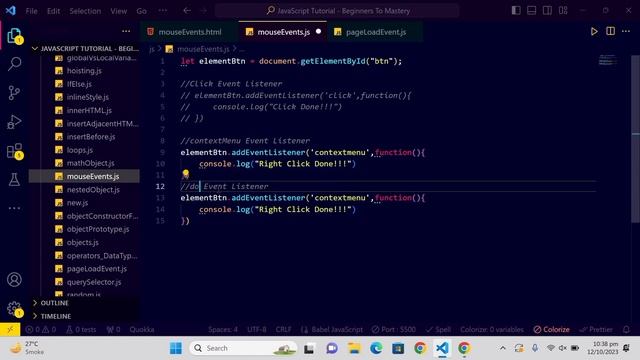The width and height of the screenshot is (640, 360).
Task: Click the lightbulb quick fix icon
Action: point(186,174)
